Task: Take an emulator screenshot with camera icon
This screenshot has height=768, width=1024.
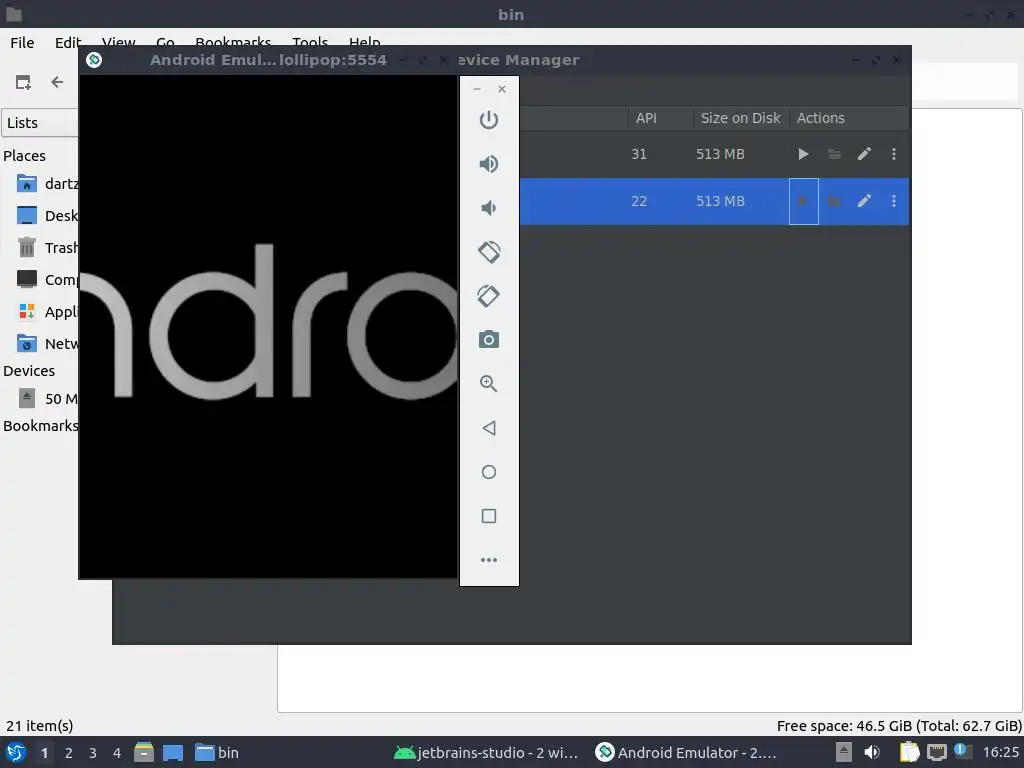Action: 488,340
